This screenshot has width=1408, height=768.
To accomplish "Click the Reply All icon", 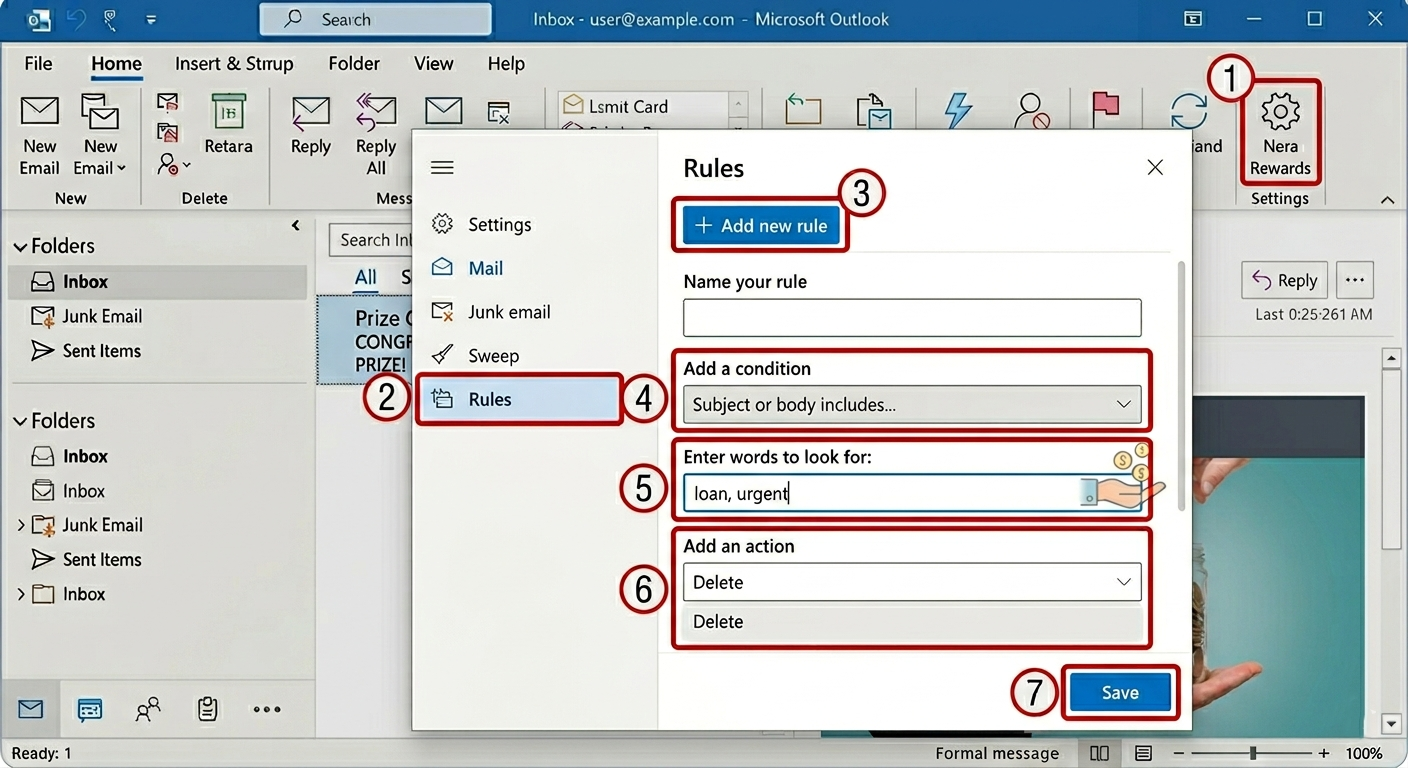I will (375, 130).
